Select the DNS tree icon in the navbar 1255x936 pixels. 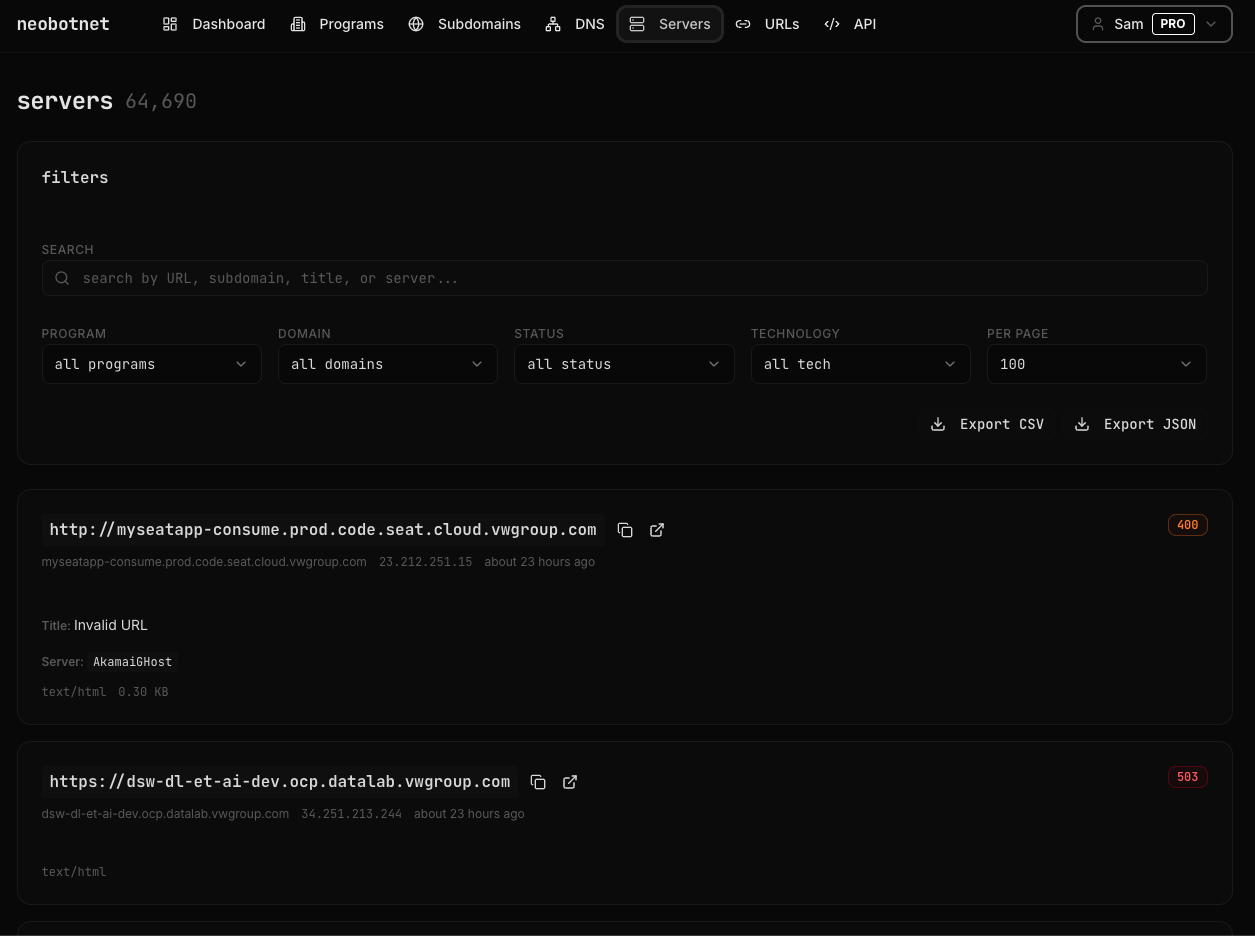click(553, 24)
